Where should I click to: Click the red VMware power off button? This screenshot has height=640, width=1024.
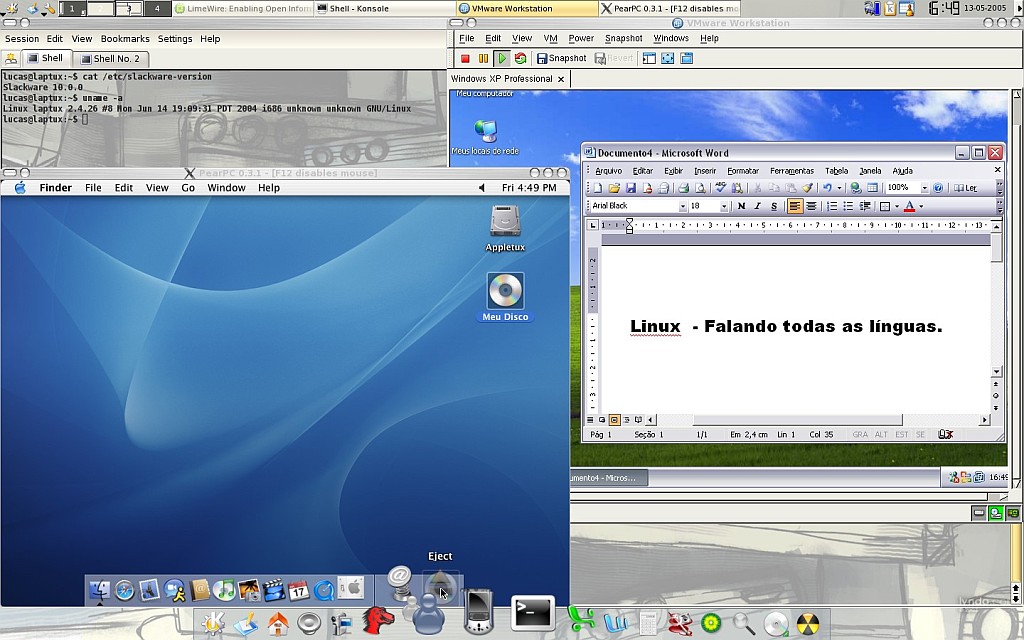coord(465,59)
